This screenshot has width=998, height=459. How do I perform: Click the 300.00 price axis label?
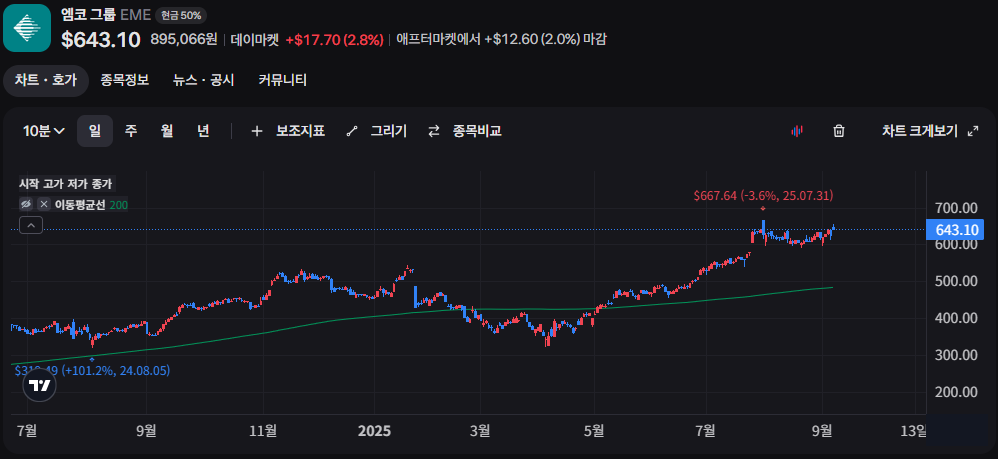(x=956, y=355)
